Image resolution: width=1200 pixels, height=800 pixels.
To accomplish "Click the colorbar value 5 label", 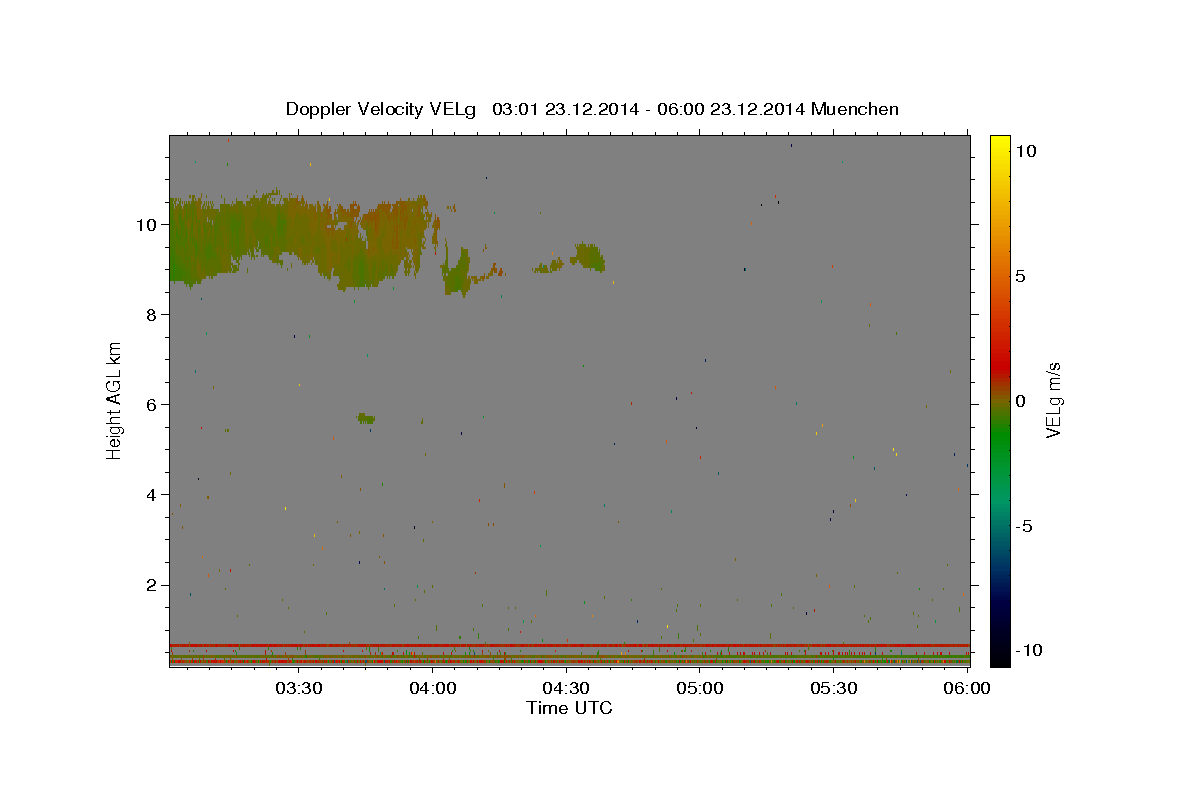I will coord(1021,275).
